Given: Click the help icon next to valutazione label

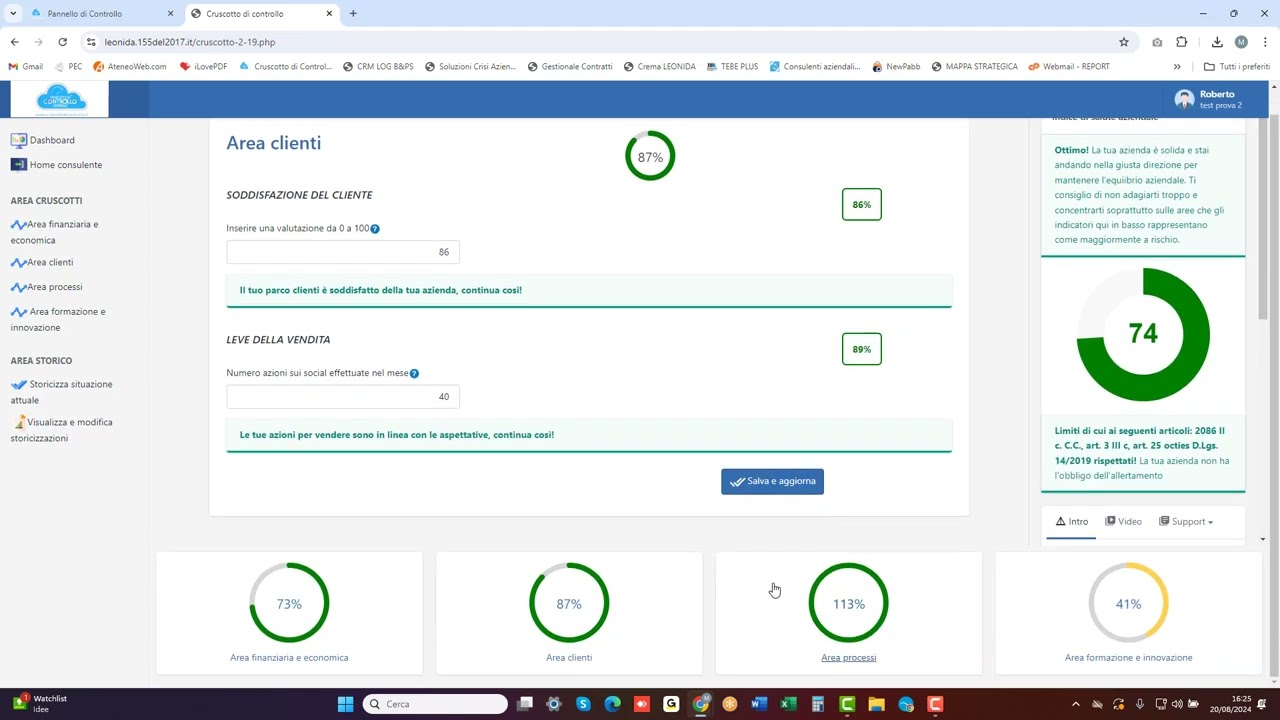Looking at the screenshot, I should pyautogui.click(x=375, y=229).
